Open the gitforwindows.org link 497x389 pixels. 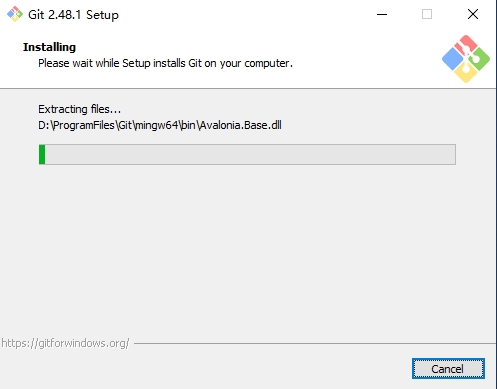65,343
